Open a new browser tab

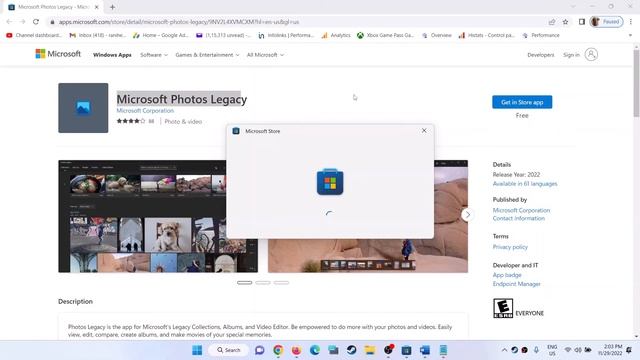pos(112,7)
